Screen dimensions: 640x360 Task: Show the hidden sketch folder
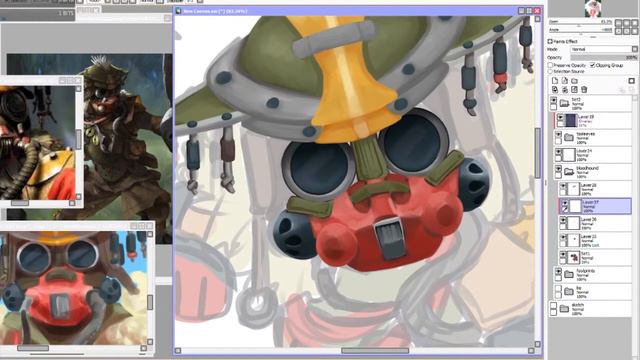553,305
